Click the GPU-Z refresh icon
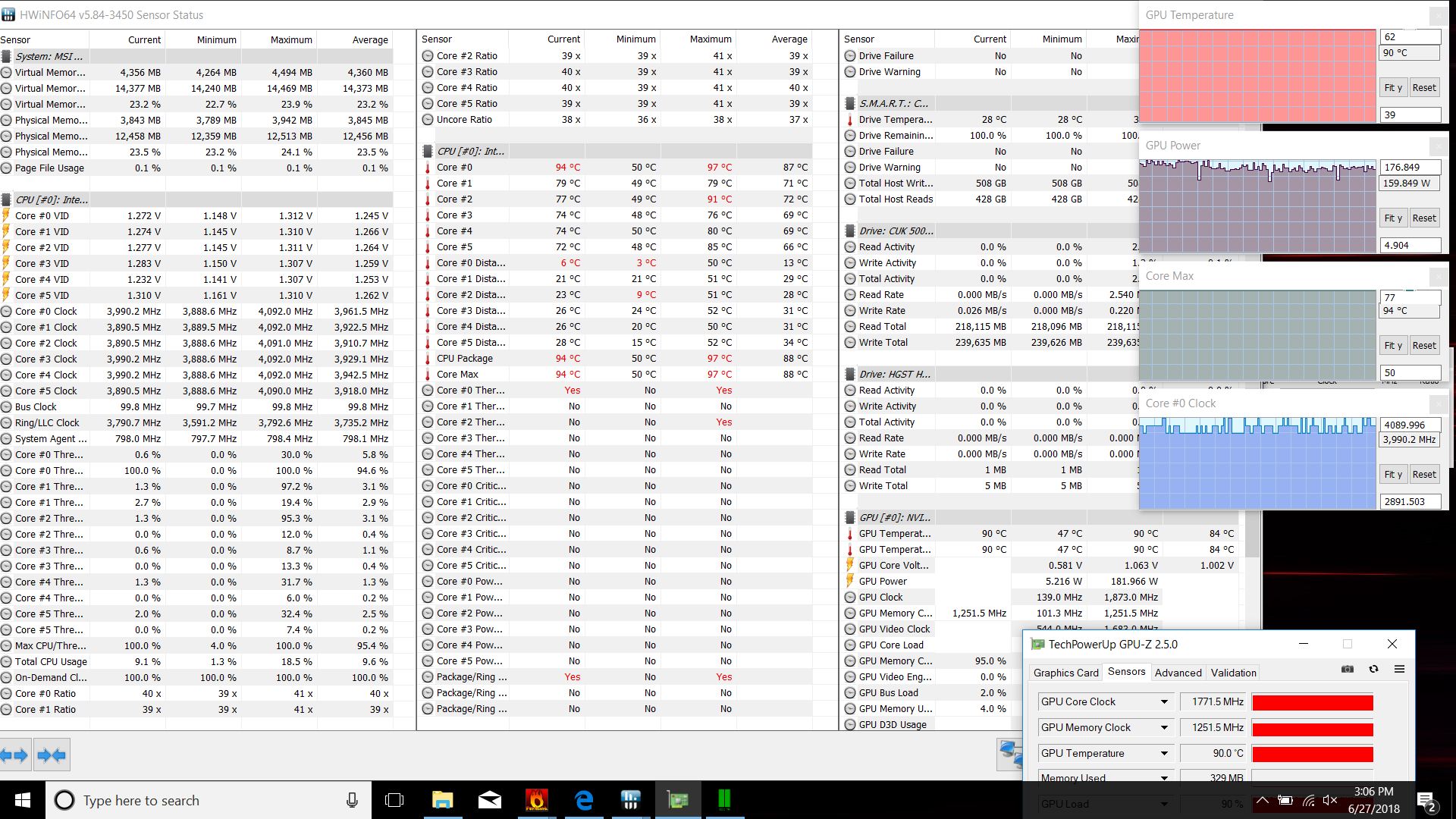 coord(1373,670)
